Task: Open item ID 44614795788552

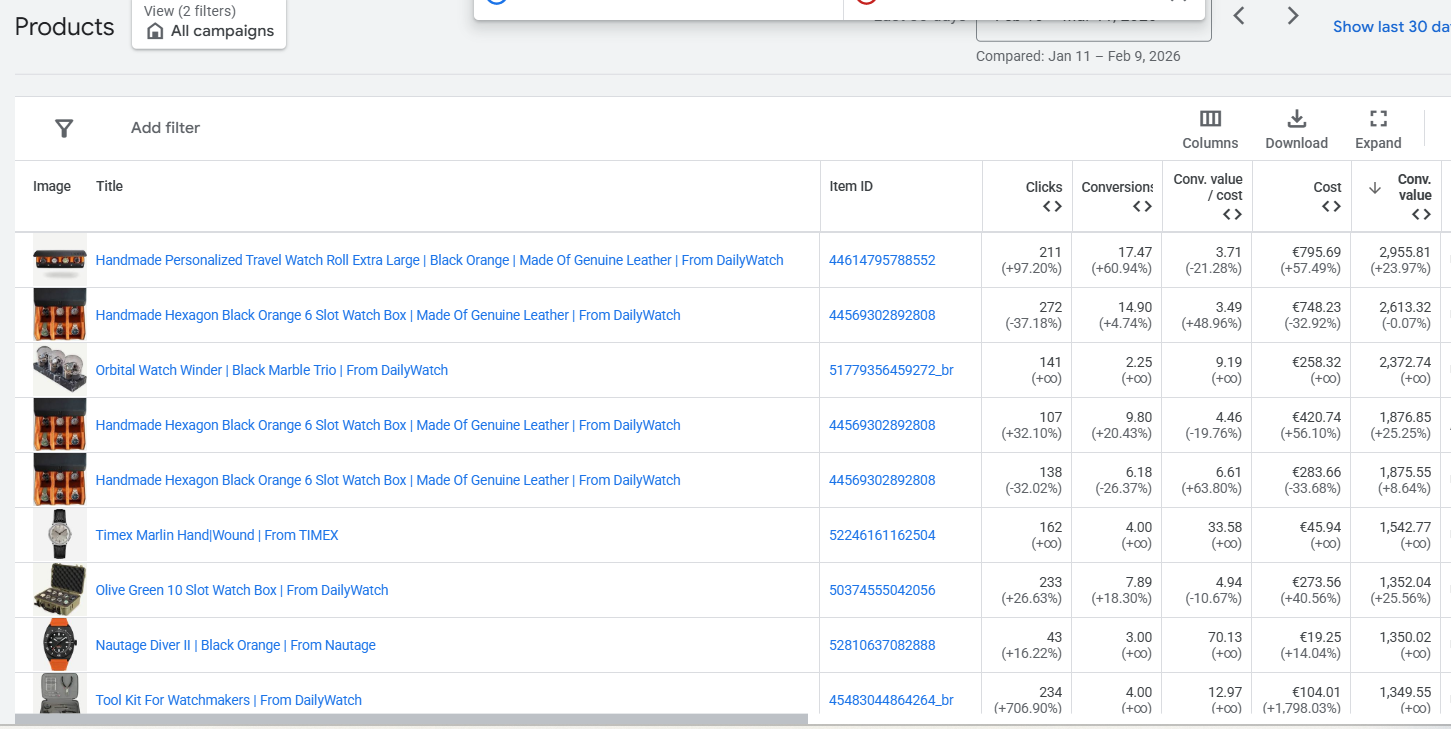Action: pos(882,260)
